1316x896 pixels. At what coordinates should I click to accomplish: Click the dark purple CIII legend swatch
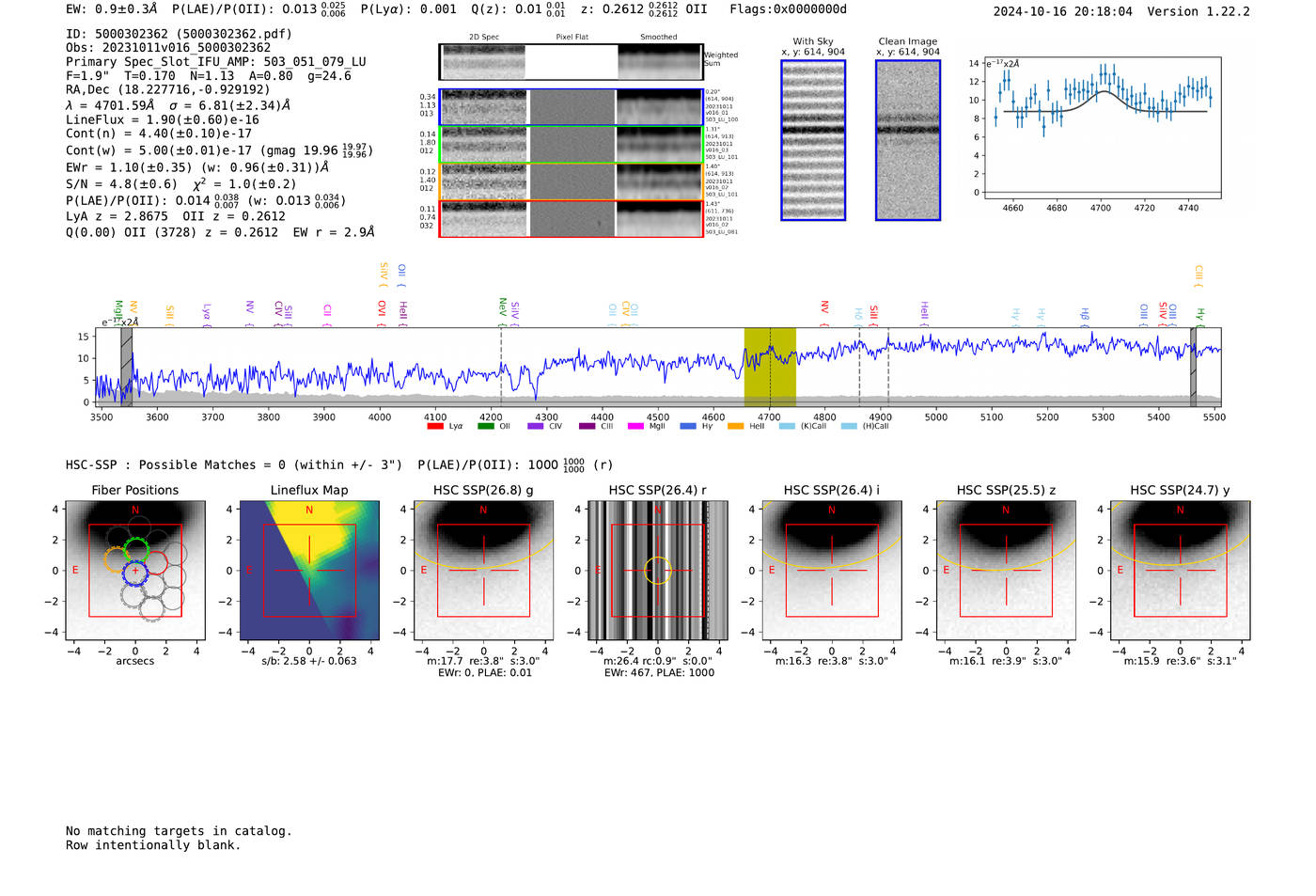(587, 426)
